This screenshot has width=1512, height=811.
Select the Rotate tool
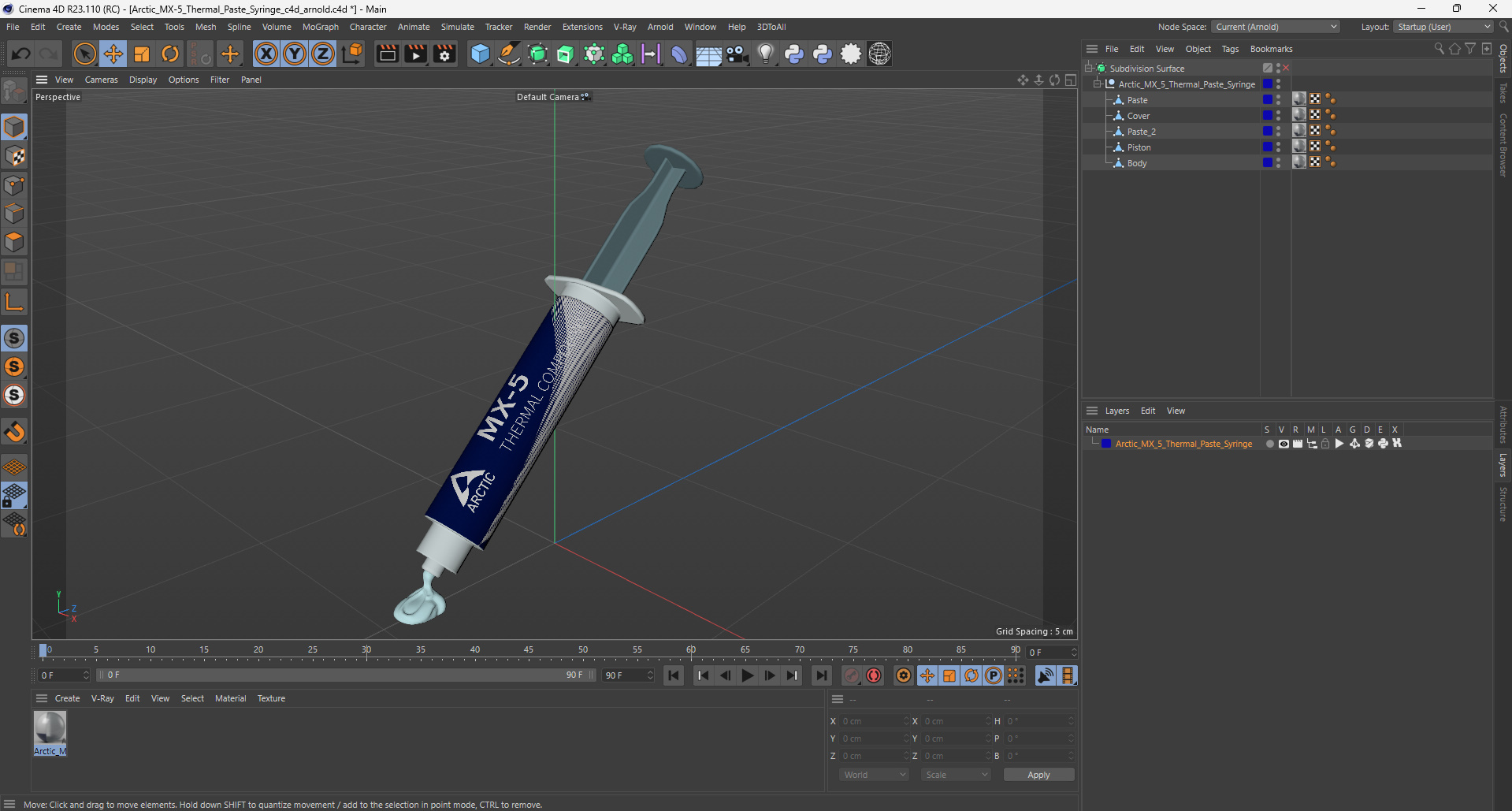[x=170, y=54]
